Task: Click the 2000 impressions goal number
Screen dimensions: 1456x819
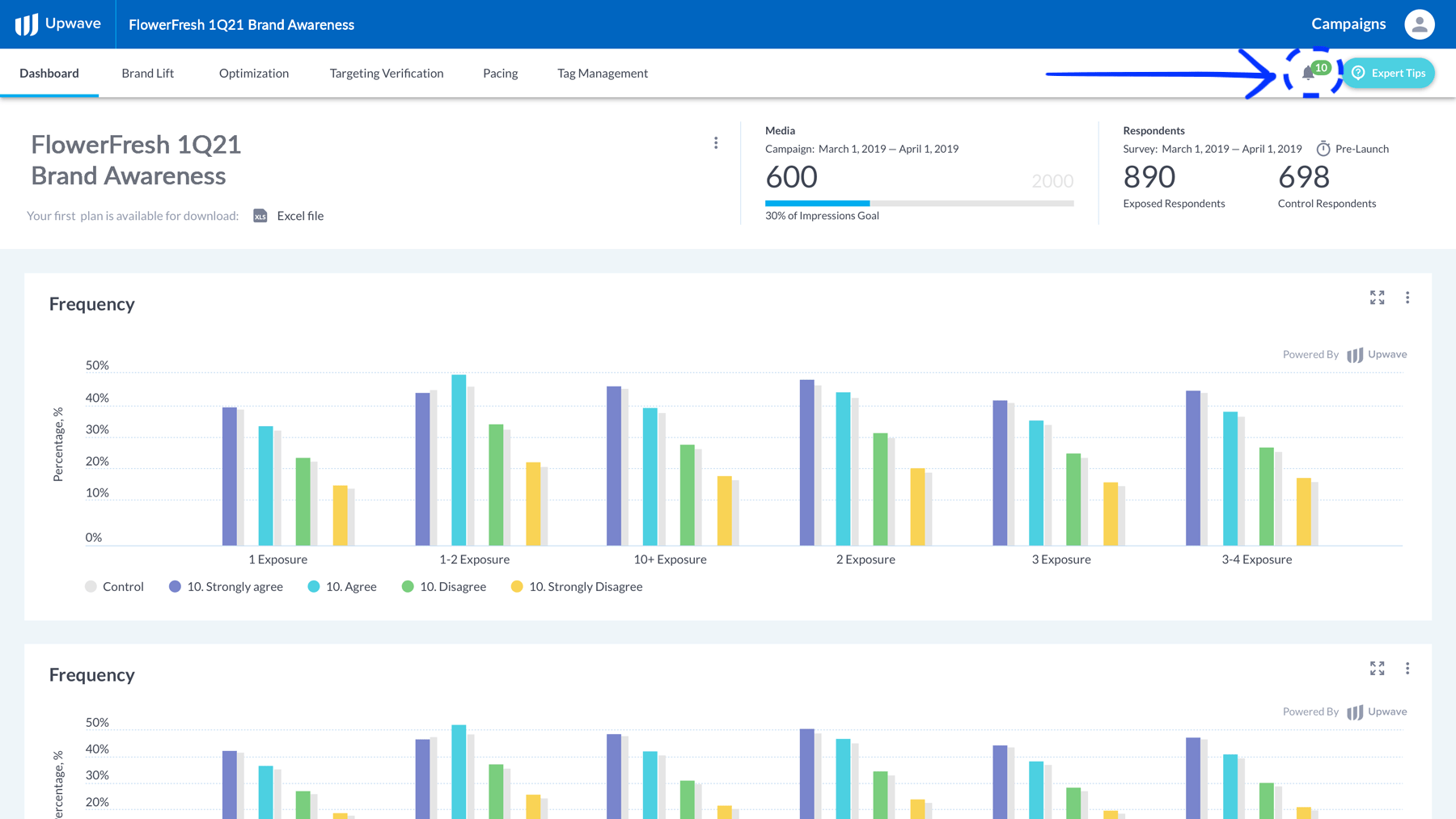Action: pyautogui.click(x=1052, y=181)
